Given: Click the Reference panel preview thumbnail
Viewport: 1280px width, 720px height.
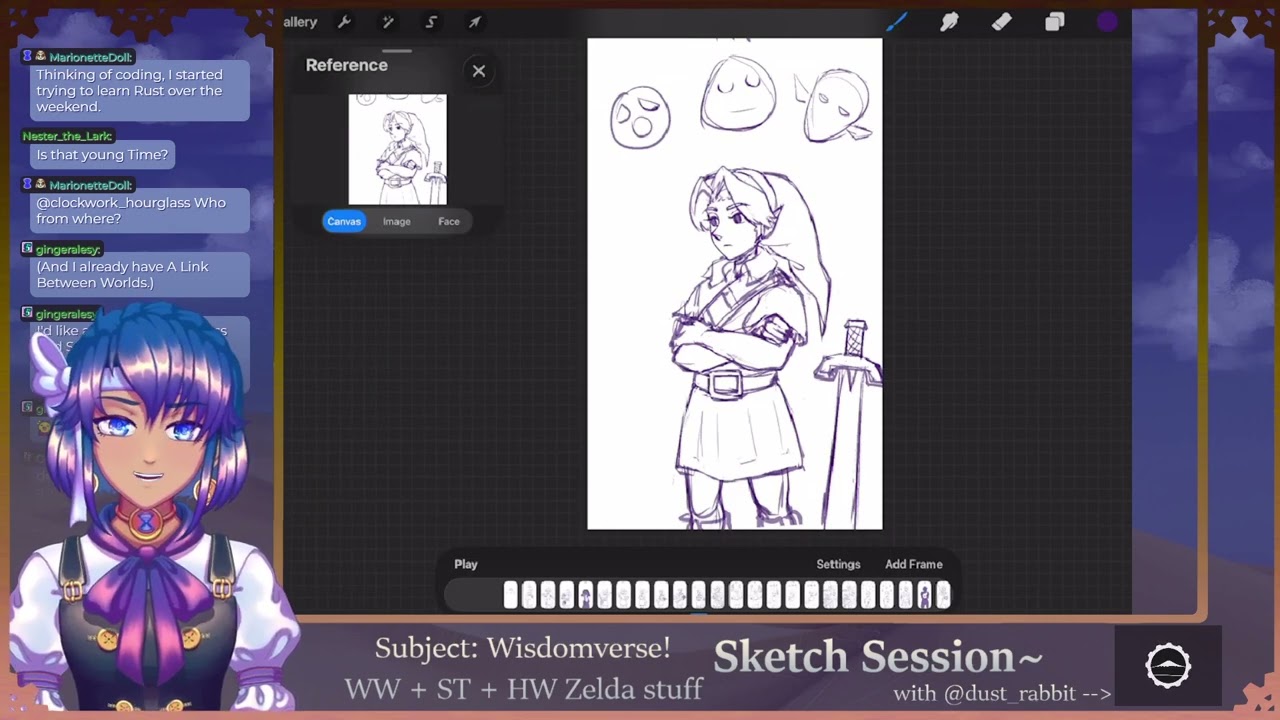Looking at the screenshot, I should click(398, 149).
